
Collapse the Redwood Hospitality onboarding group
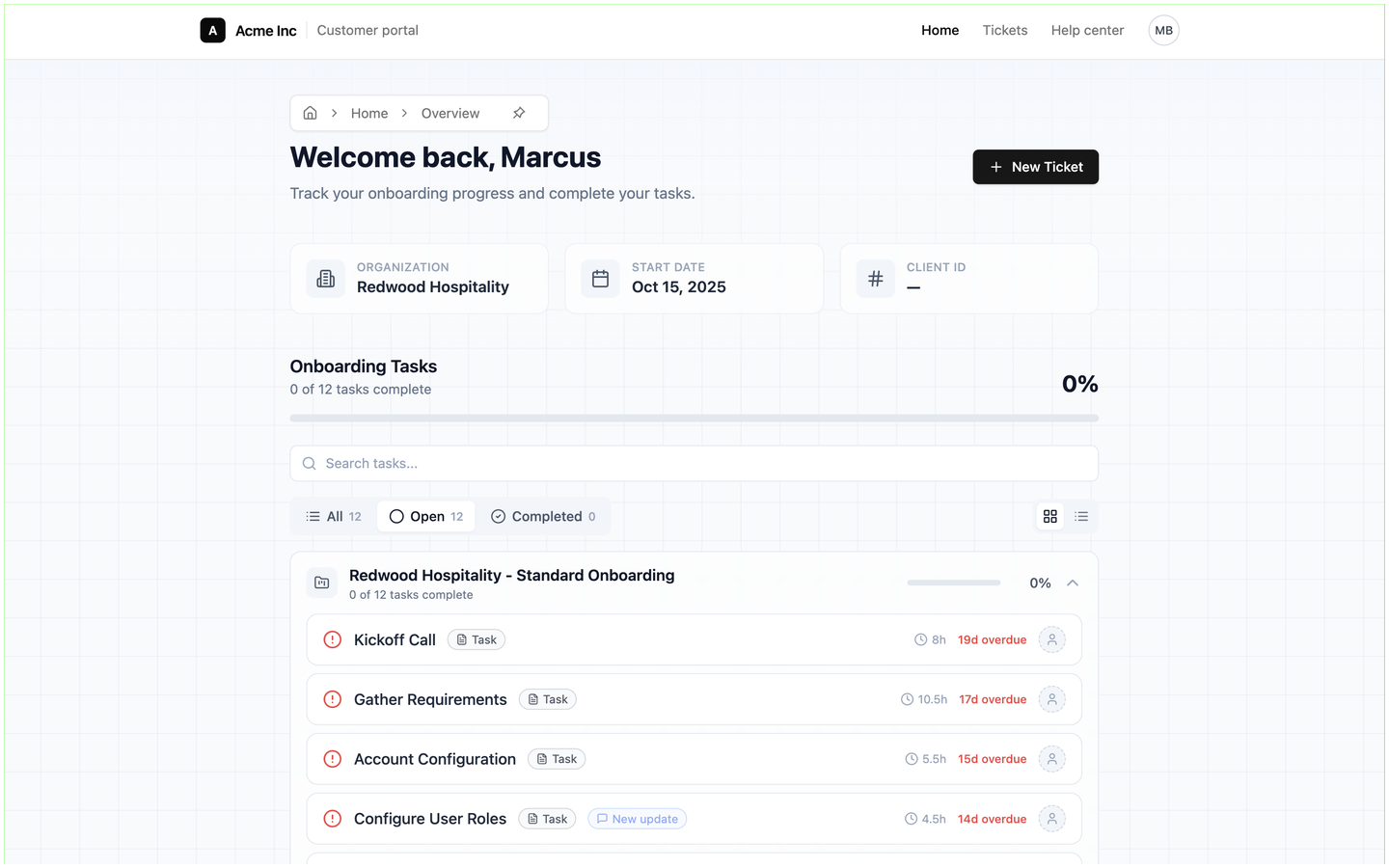pos(1073,583)
